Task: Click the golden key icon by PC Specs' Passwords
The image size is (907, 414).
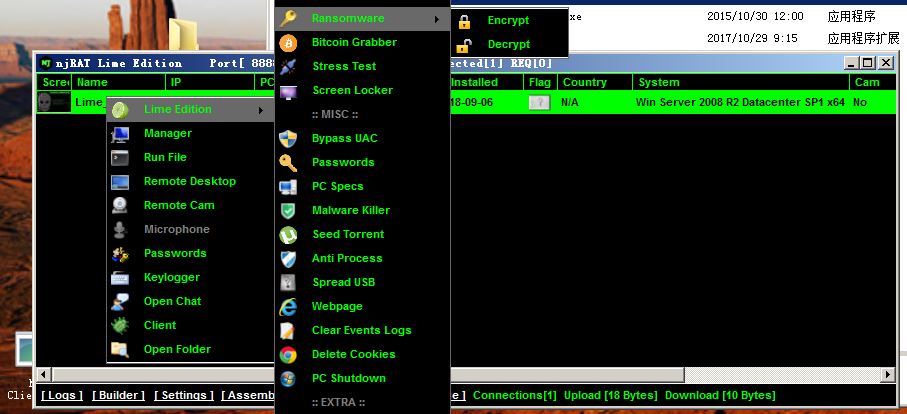Action: click(x=288, y=162)
